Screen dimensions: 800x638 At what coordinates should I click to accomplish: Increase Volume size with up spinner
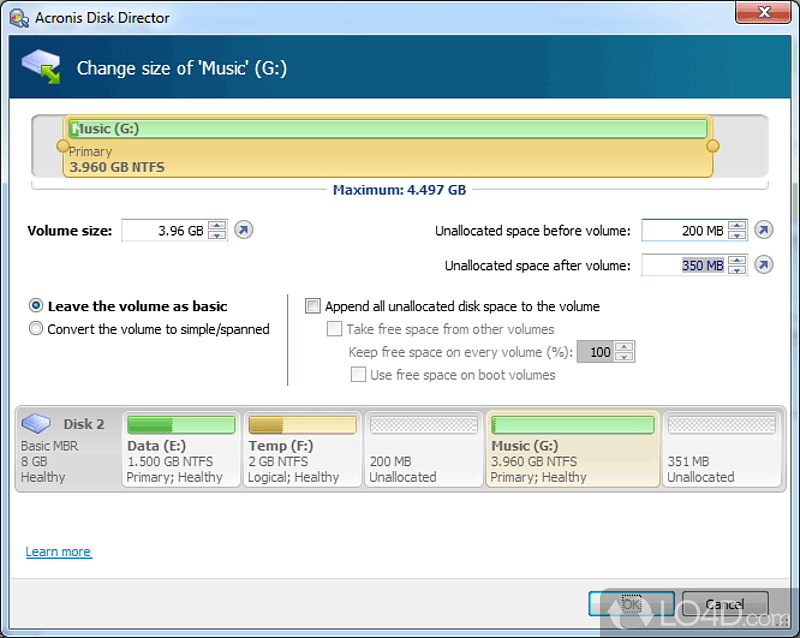point(217,226)
